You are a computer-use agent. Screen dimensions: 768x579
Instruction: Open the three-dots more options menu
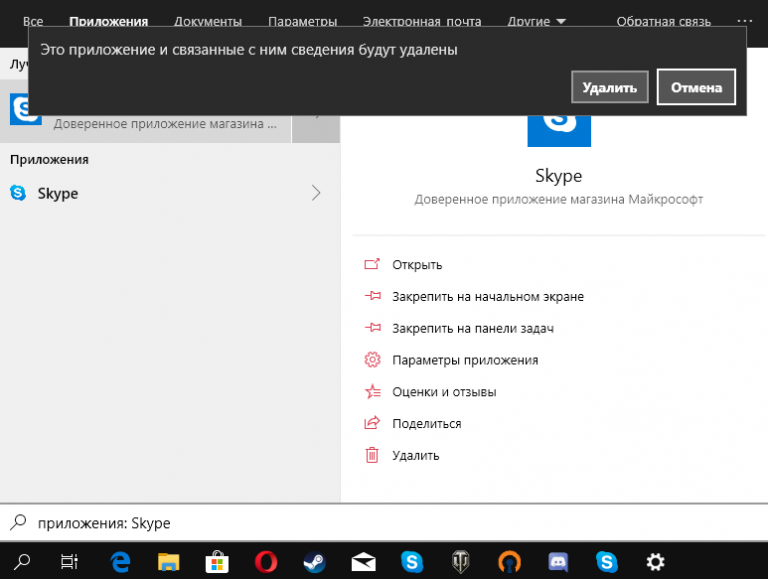coord(744,21)
